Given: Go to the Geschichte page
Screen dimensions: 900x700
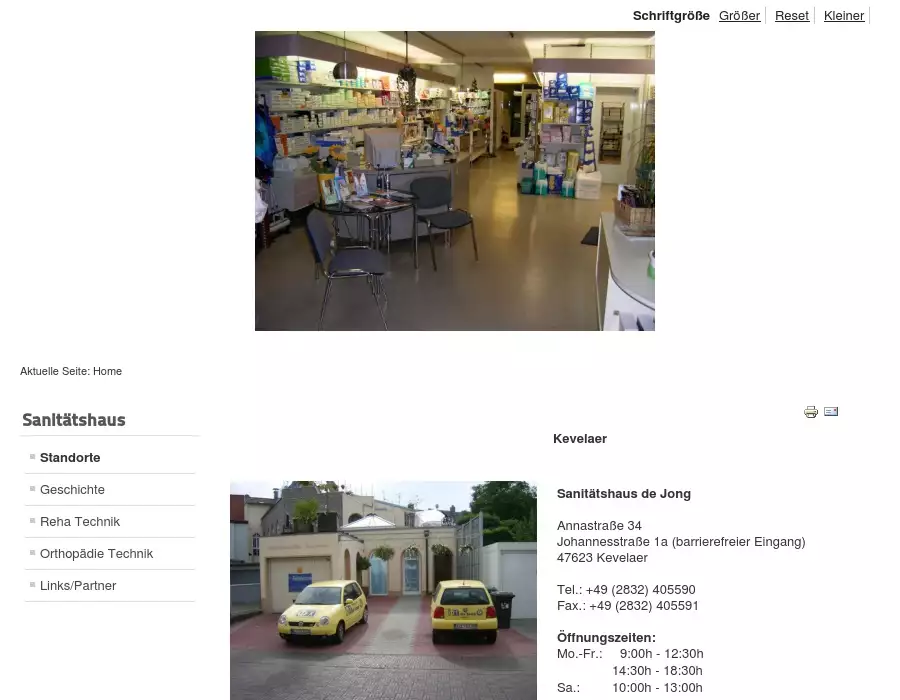Looking at the screenshot, I should 72,490.
